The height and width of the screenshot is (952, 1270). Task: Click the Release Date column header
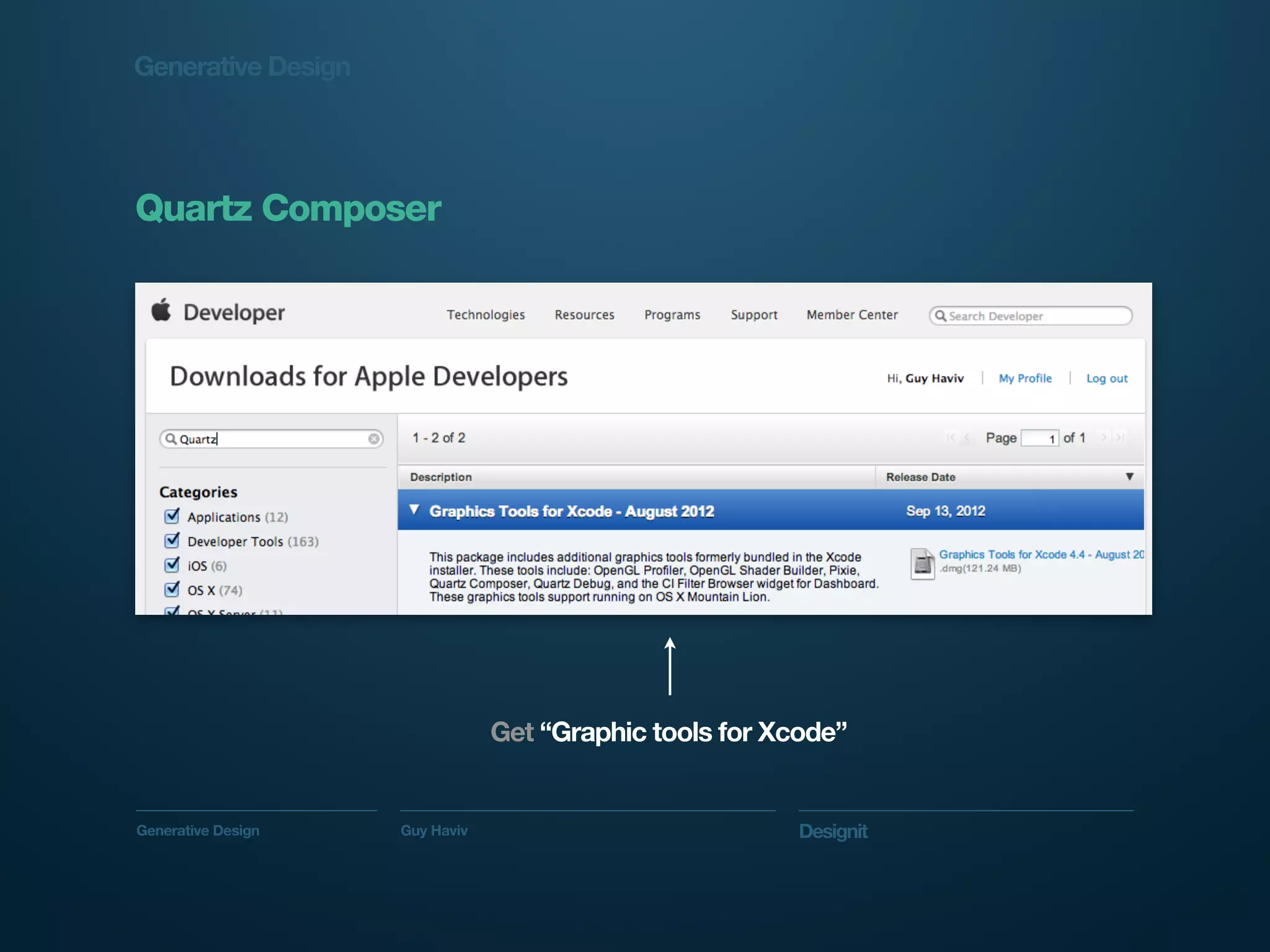[1010, 477]
